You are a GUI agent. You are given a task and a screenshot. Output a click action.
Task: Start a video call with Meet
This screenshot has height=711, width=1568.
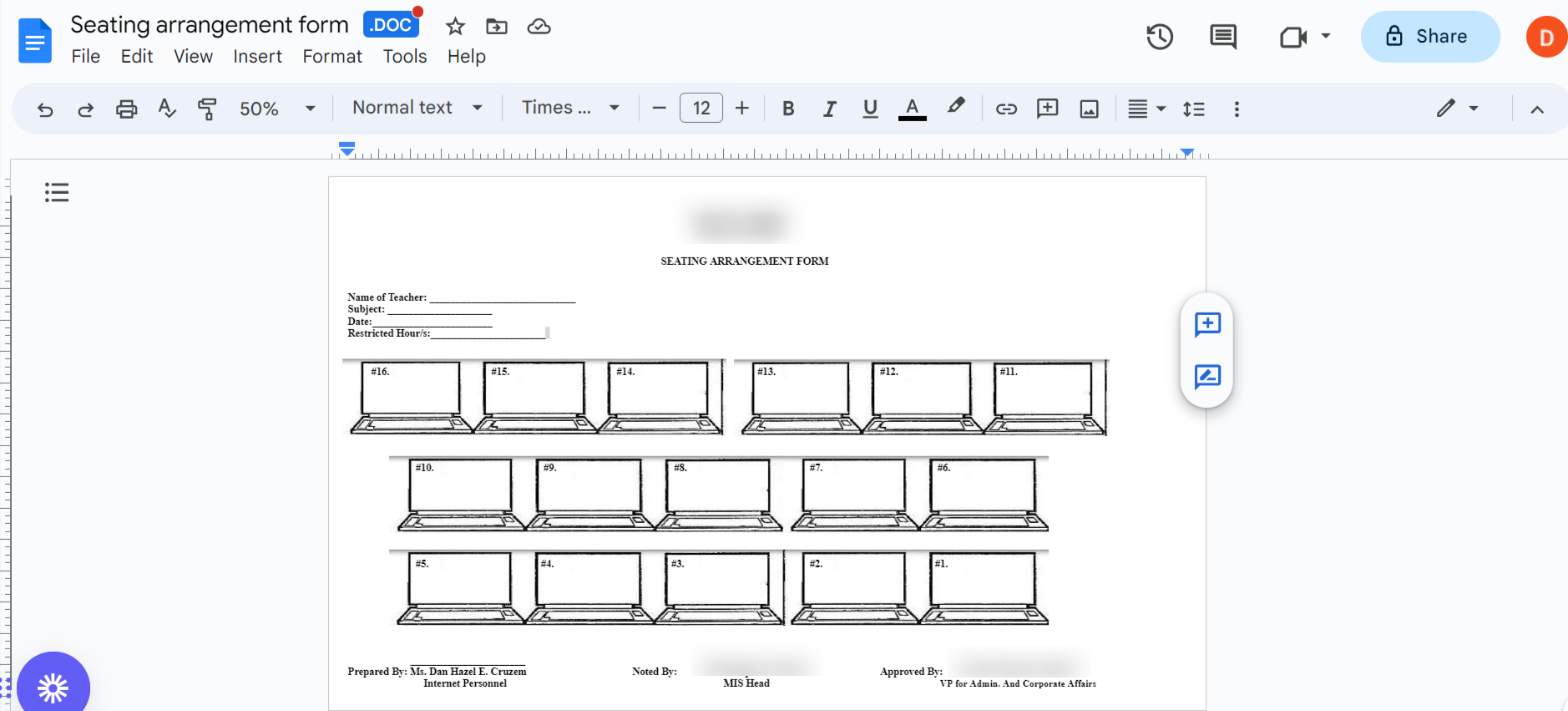pos(1293,37)
